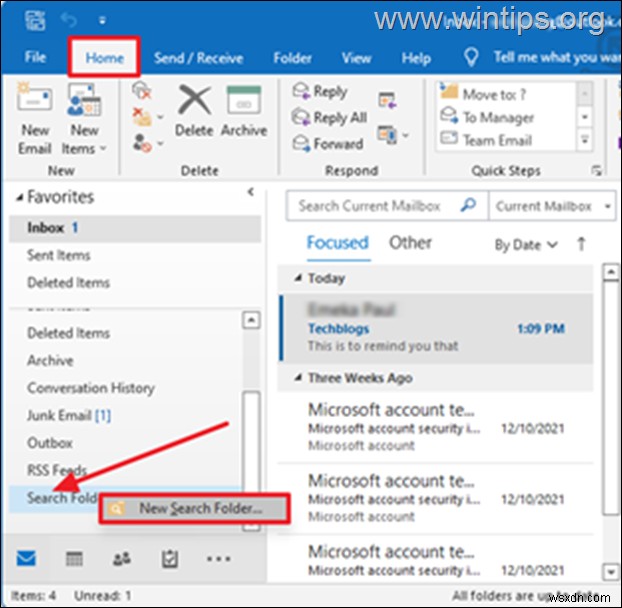The height and width of the screenshot is (608, 622).
Task: Collapse Three Weeks Ago group
Action: click(298, 377)
